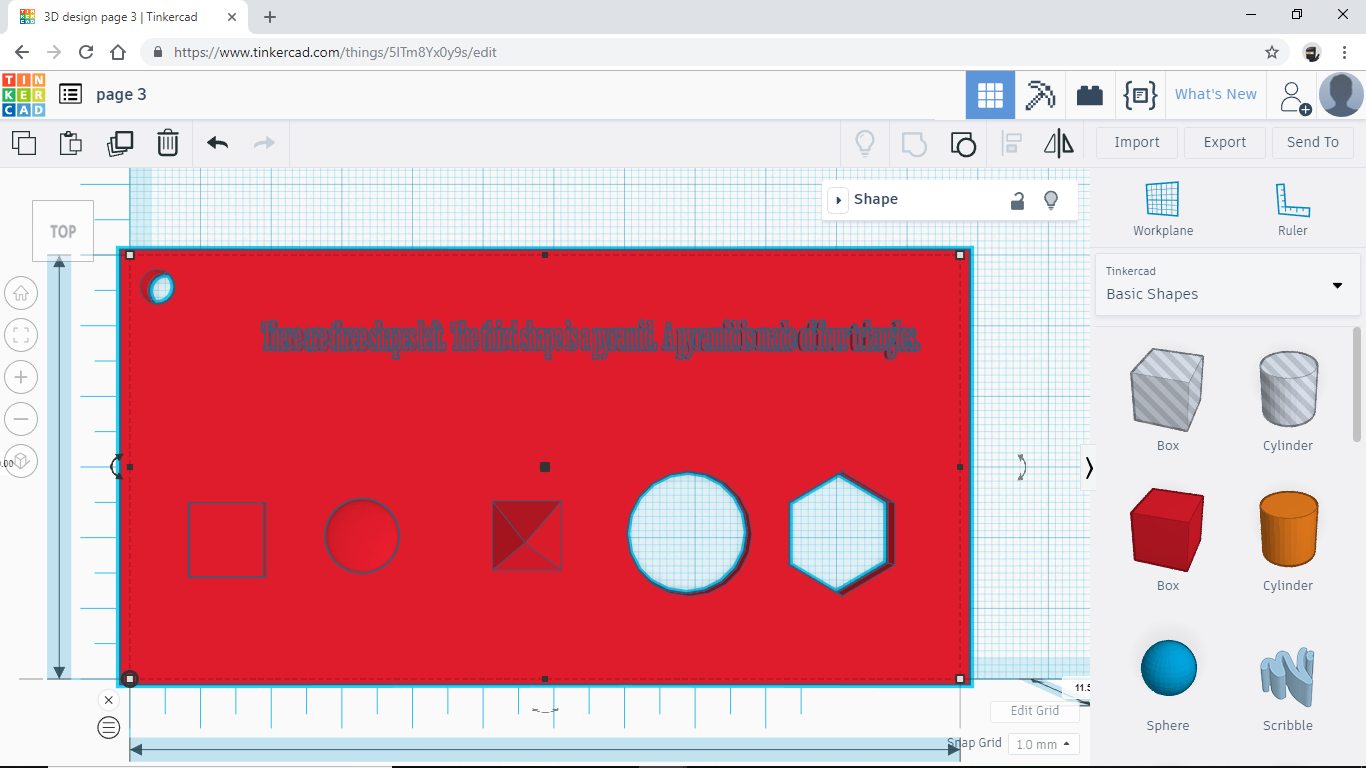Toggle perspective/orthographic view cube icon
This screenshot has height=768, width=1366.
click(x=22, y=461)
